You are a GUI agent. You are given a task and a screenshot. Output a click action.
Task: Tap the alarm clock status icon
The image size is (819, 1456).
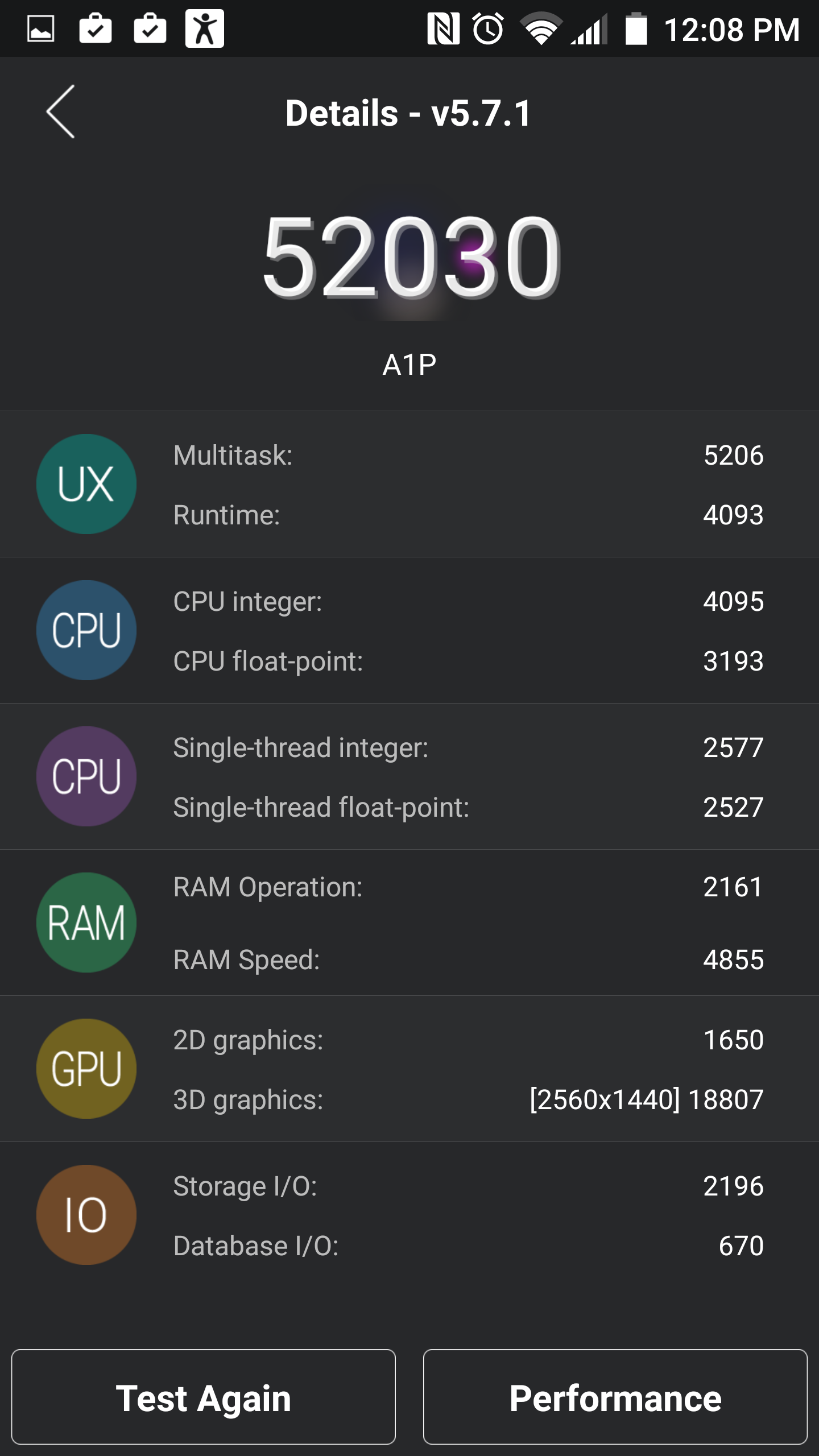(x=488, y=29)
